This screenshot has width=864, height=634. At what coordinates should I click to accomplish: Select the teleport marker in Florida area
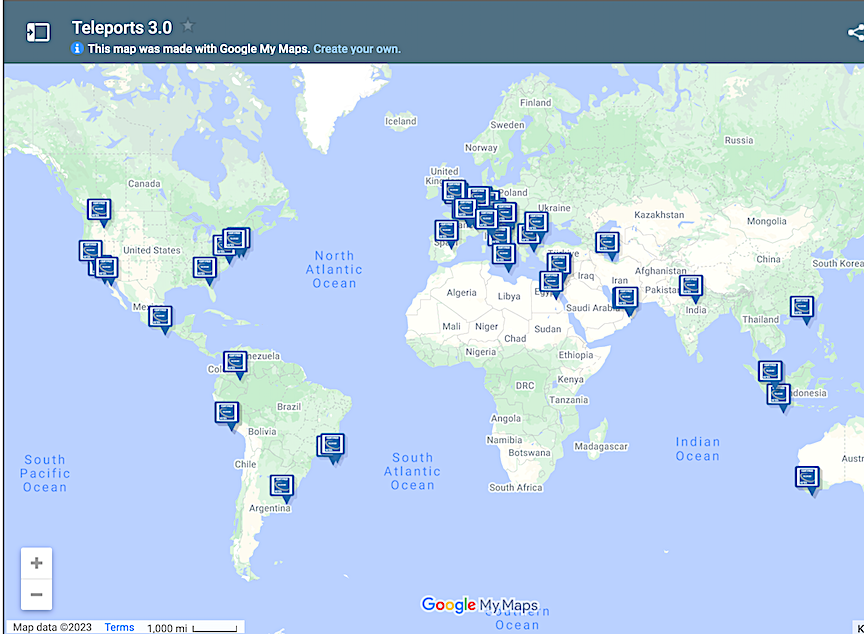point(205,269)
